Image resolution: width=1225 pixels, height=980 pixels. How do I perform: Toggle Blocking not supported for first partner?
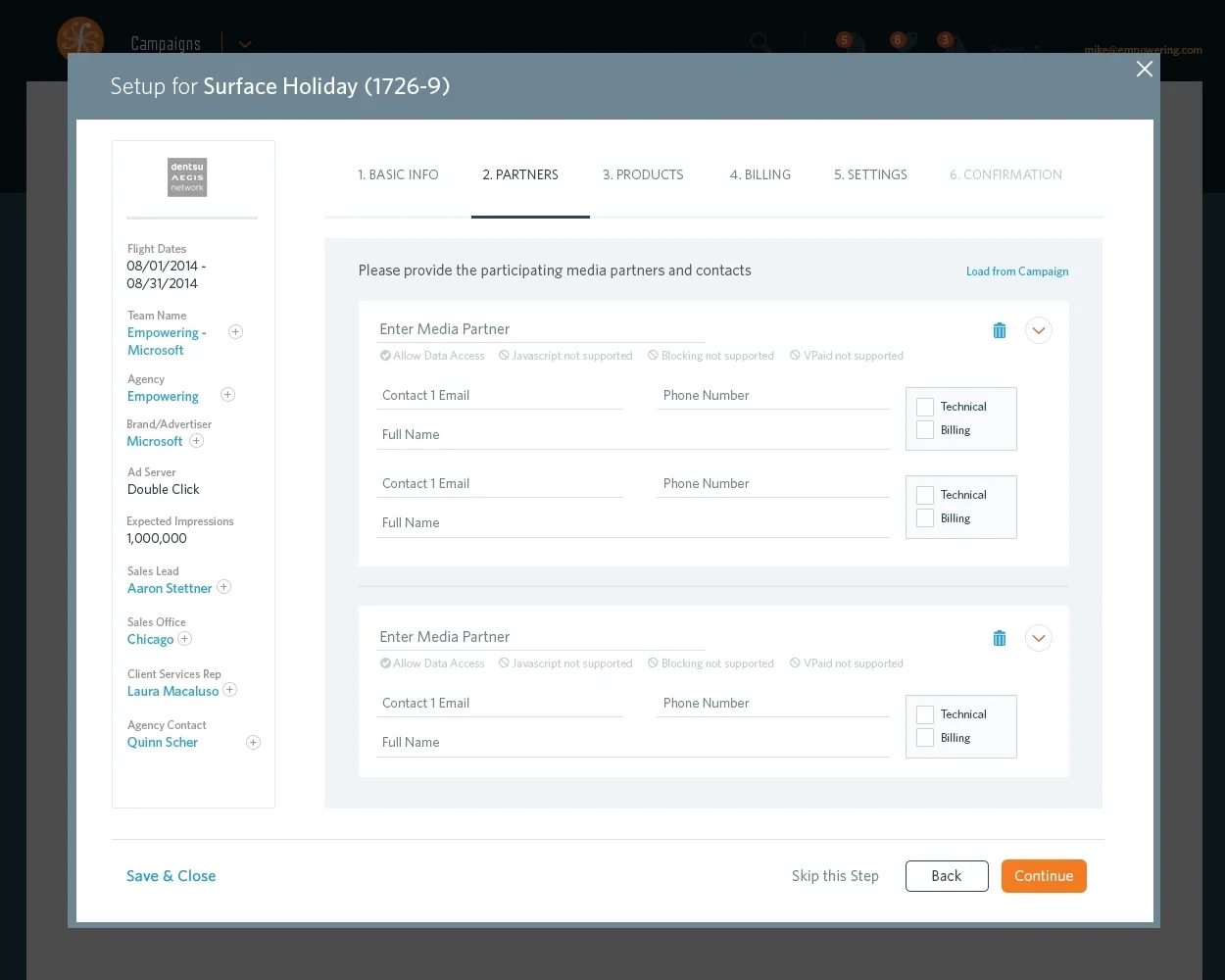point(710,356)
